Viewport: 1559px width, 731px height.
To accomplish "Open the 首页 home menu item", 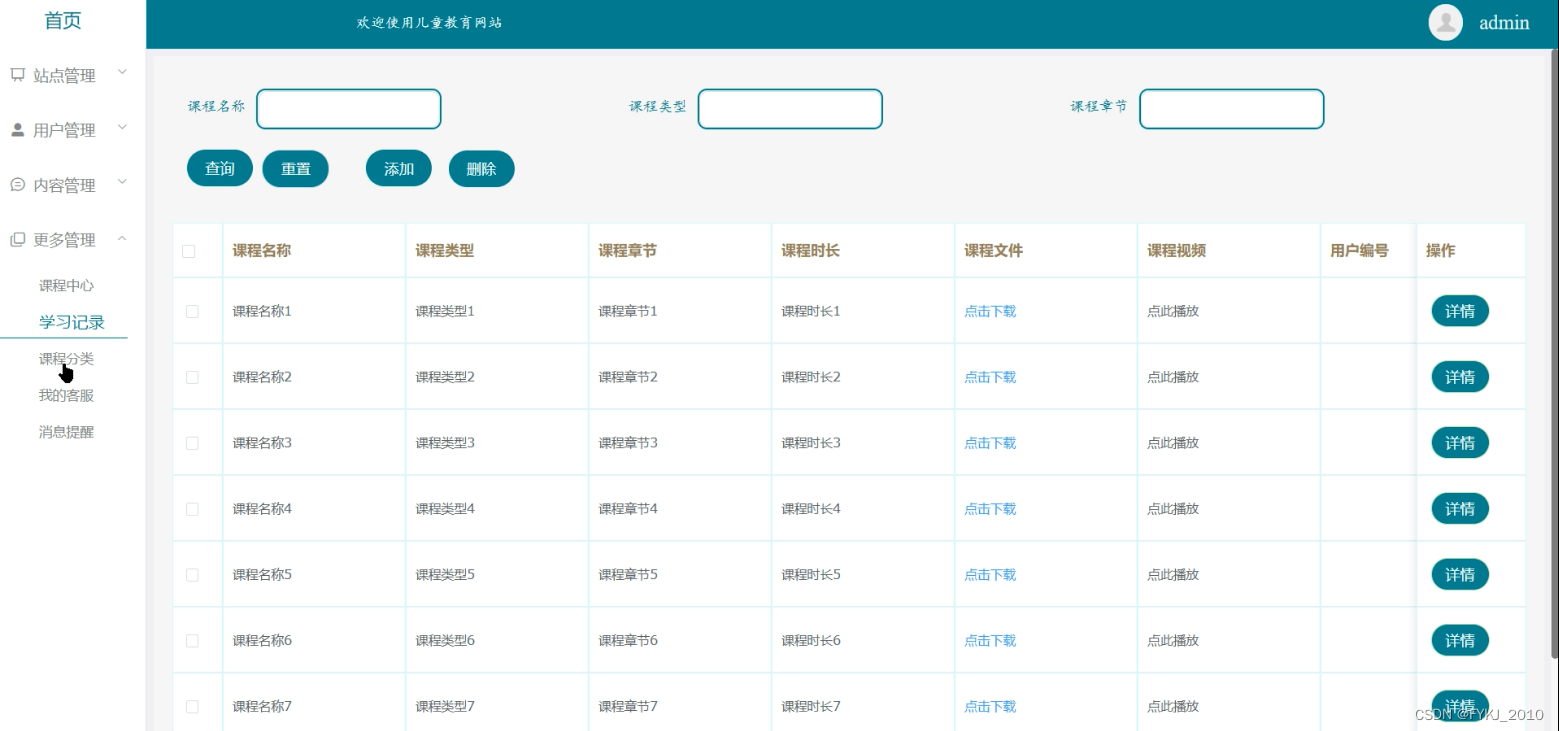I will coord(63,21).
